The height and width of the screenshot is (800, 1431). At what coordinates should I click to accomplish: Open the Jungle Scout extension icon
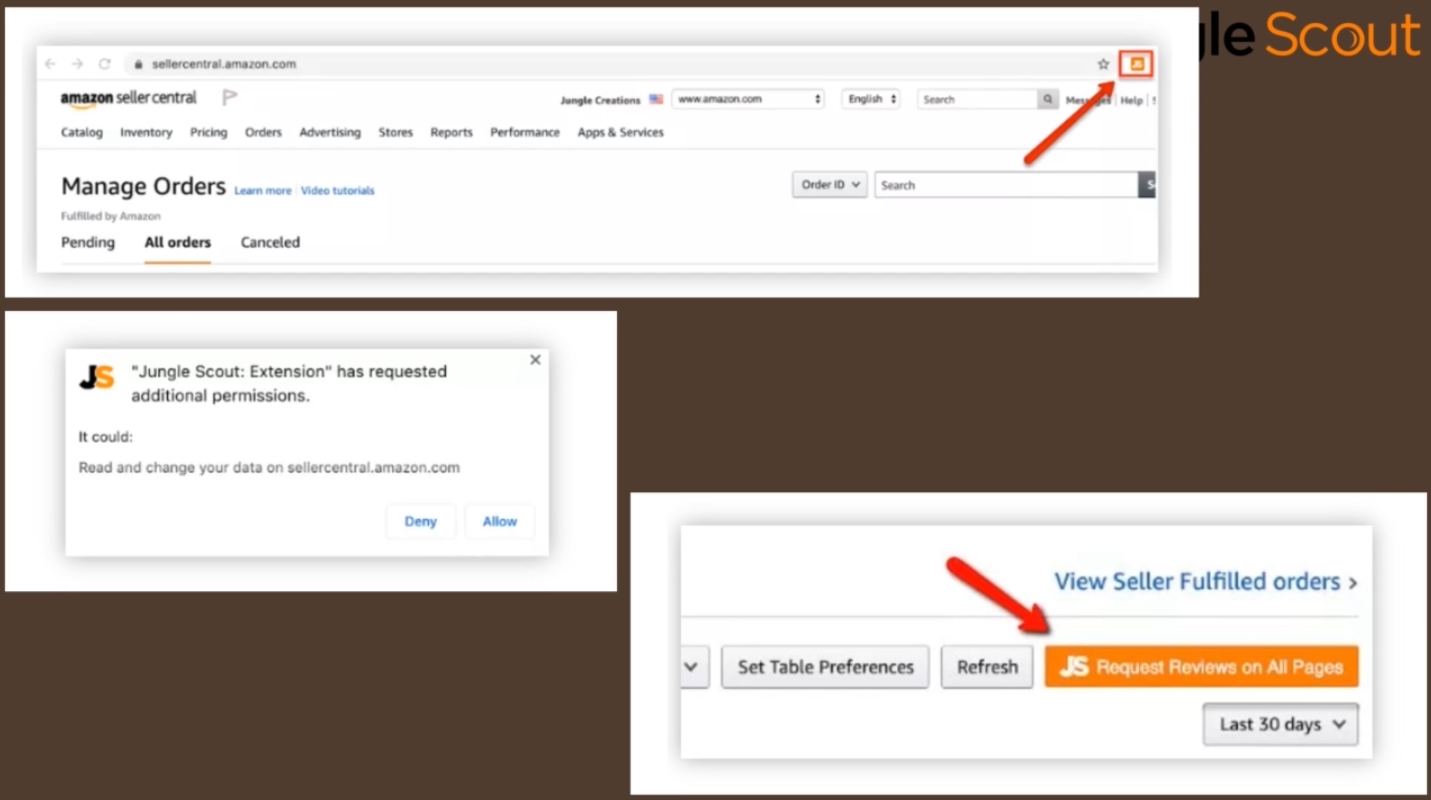[x=1136, y=64]
